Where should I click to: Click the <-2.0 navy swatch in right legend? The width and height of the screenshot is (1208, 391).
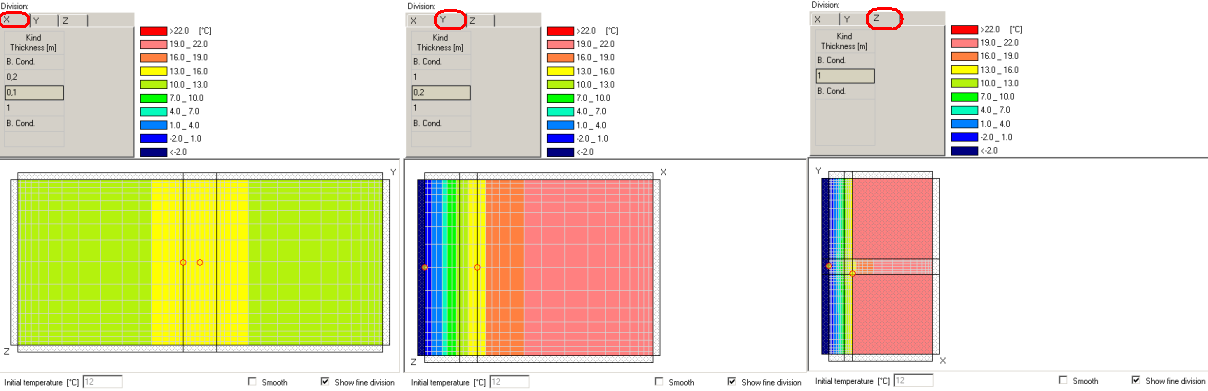(964, 151)
